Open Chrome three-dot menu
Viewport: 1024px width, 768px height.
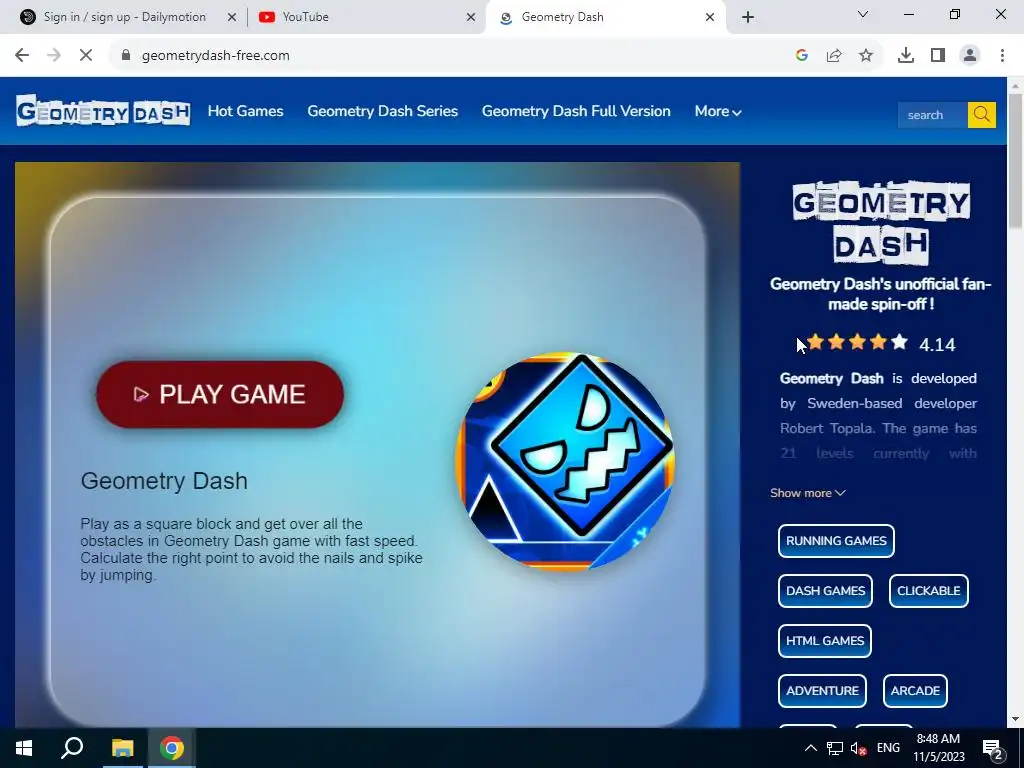point(1002,56)
